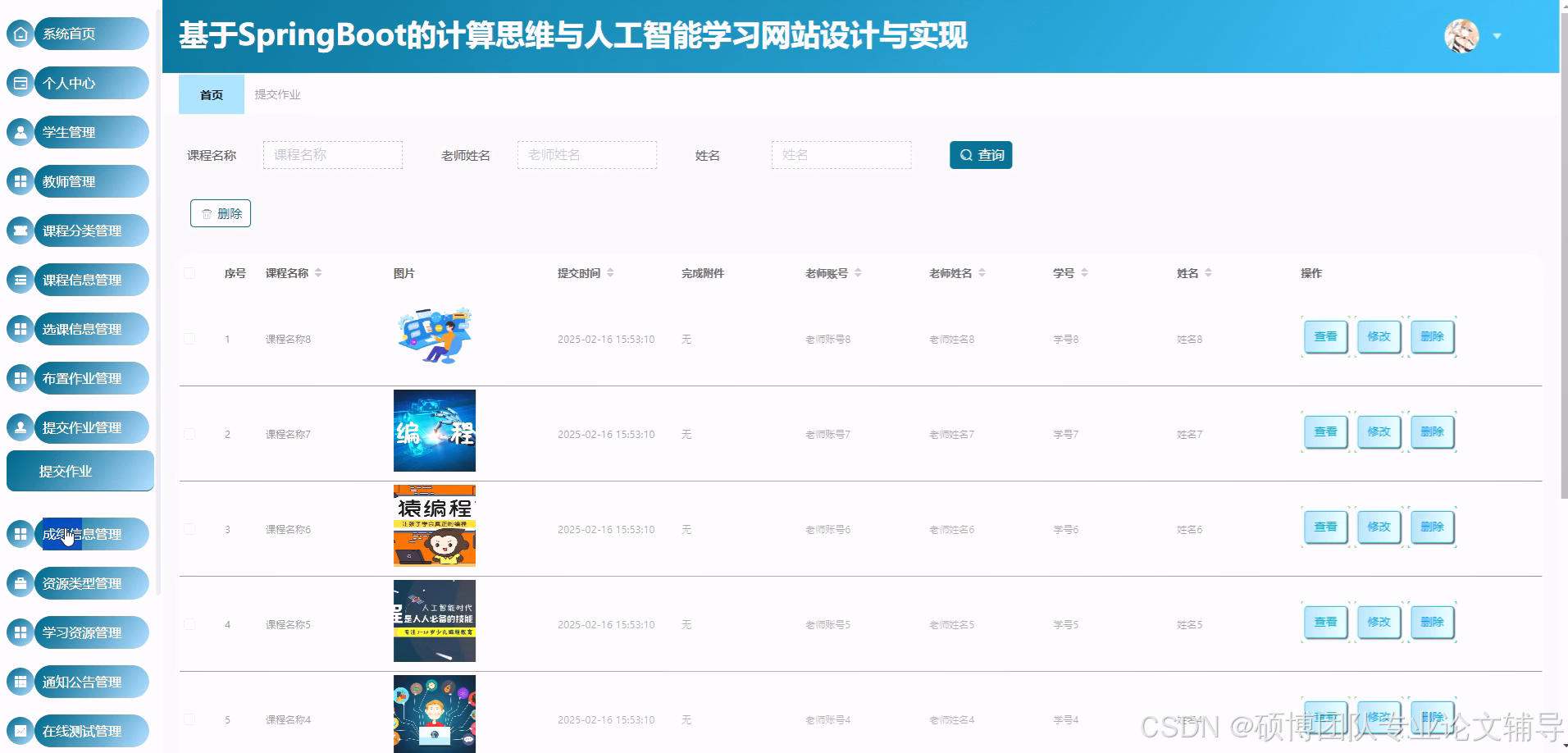Image resolution: width=1568 pixels, height=753 pixels.
Task: Sort by 学号 column arrows
Action: (1084, 273)
